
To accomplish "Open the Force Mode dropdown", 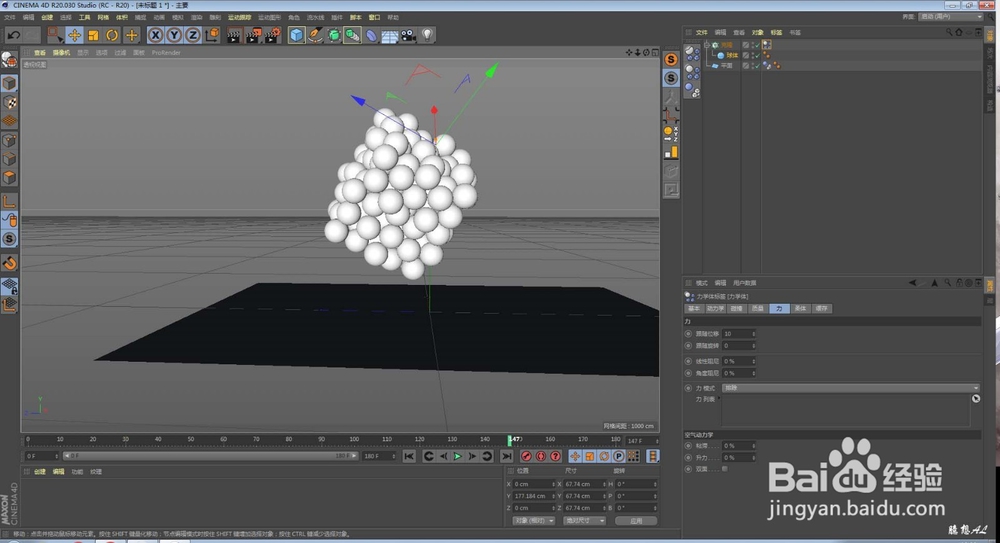I will [x=850, y=388].
